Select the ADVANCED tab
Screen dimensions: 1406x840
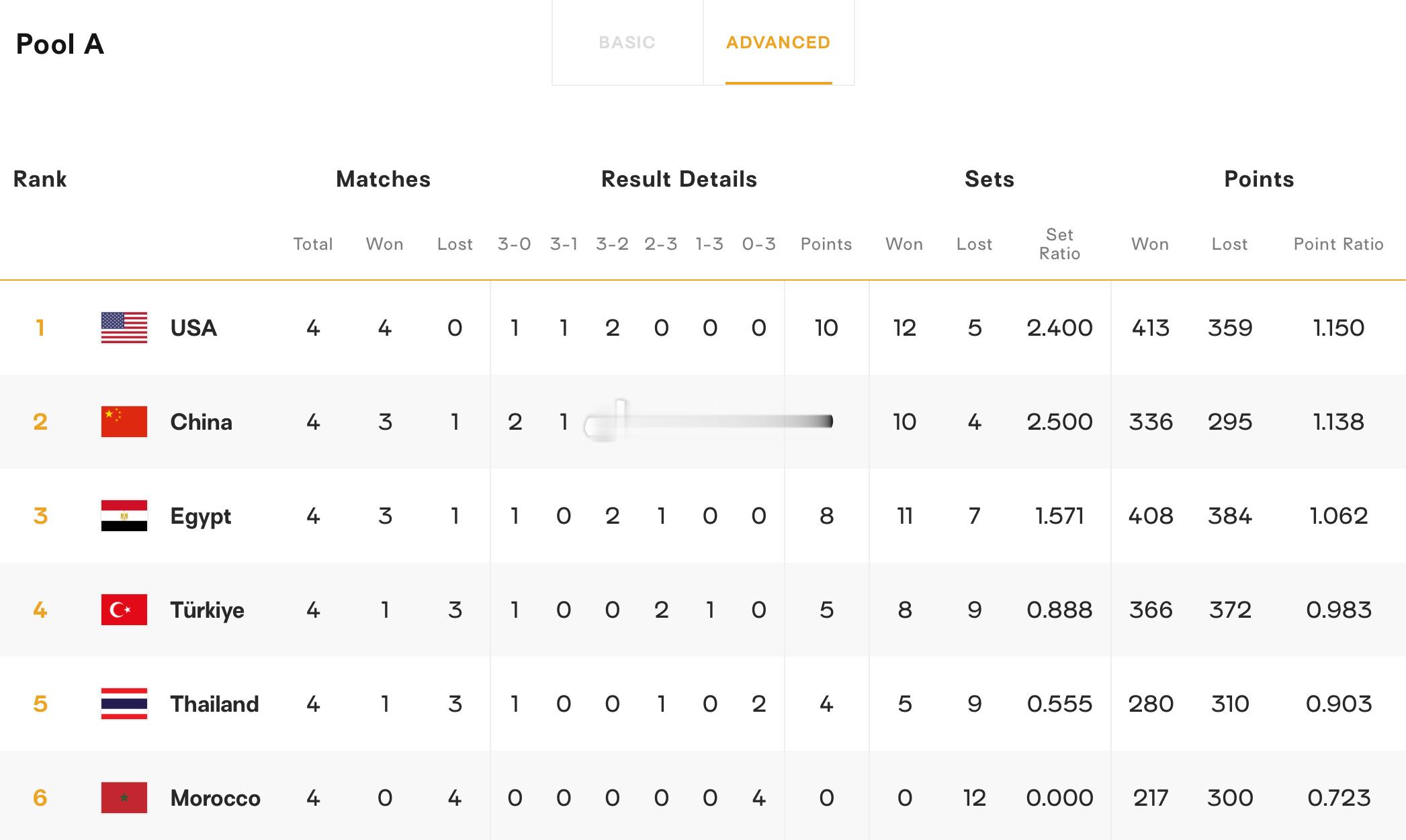(779, 42)
